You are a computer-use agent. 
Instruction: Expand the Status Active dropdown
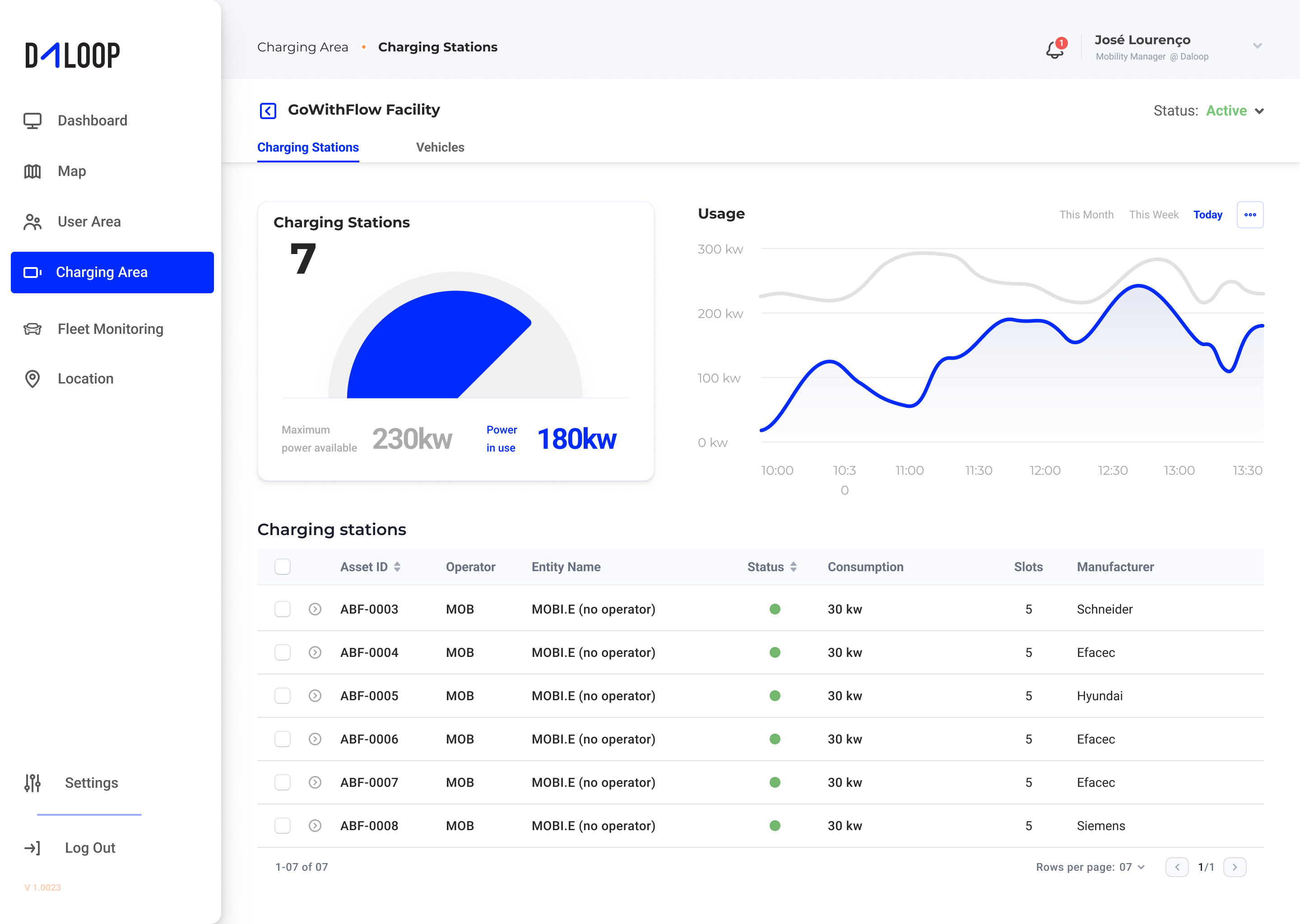pyautogui.click(x=1259, y=111)
